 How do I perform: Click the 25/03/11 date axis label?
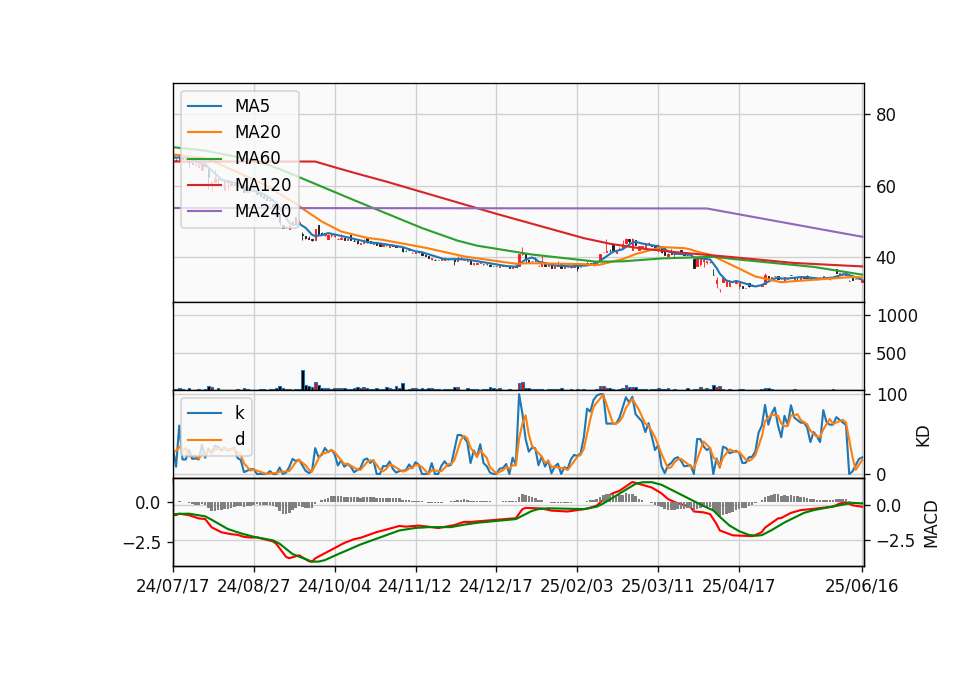point(658,586)
